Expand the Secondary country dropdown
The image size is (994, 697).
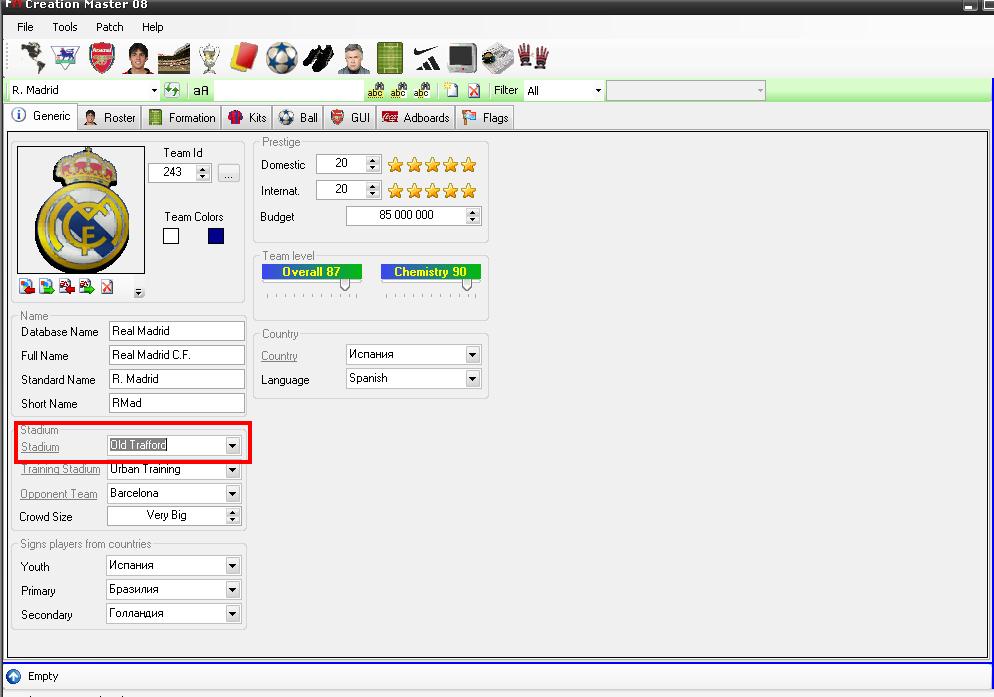233,614
